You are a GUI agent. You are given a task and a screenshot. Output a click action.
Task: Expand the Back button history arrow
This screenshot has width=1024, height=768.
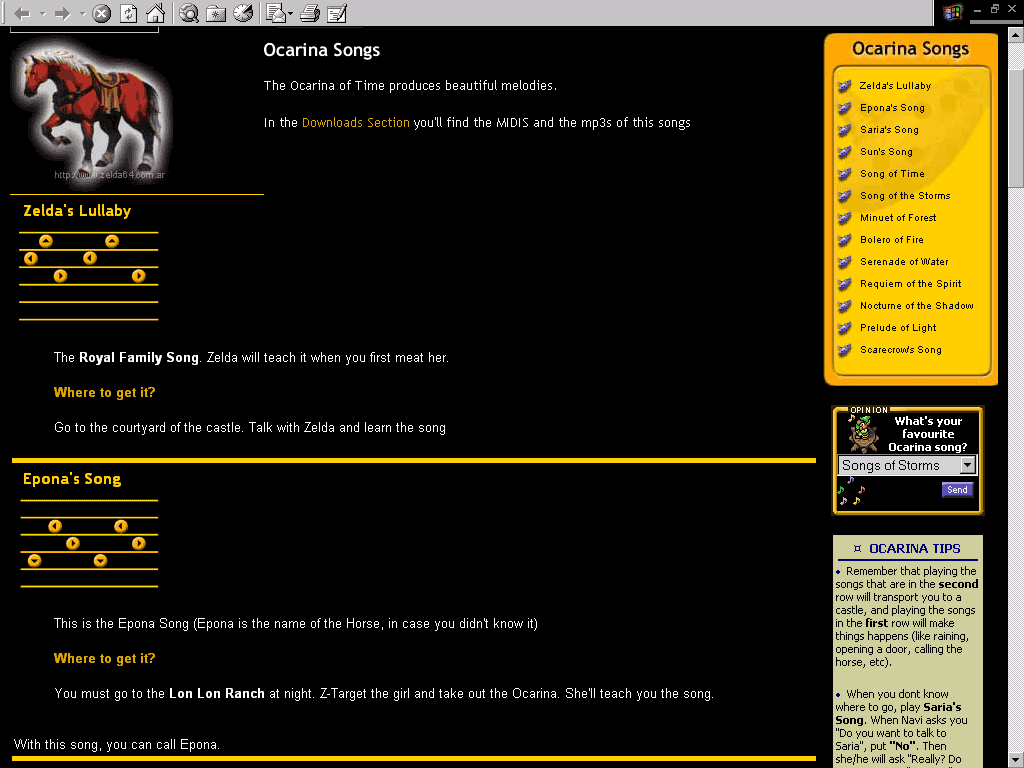pyautogui.click(x=41, y=13)
